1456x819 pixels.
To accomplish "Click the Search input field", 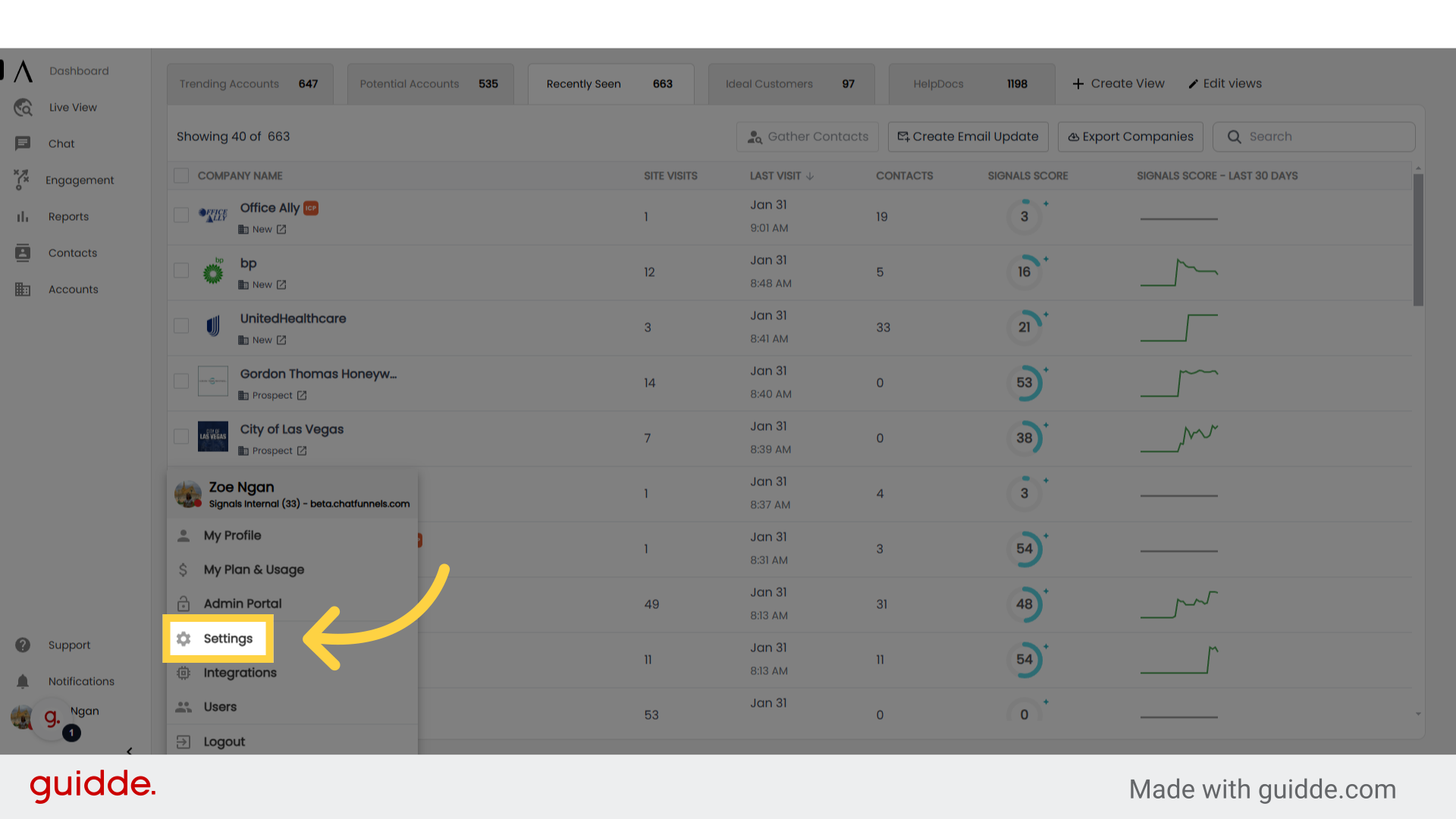I will pos(1314,136).
